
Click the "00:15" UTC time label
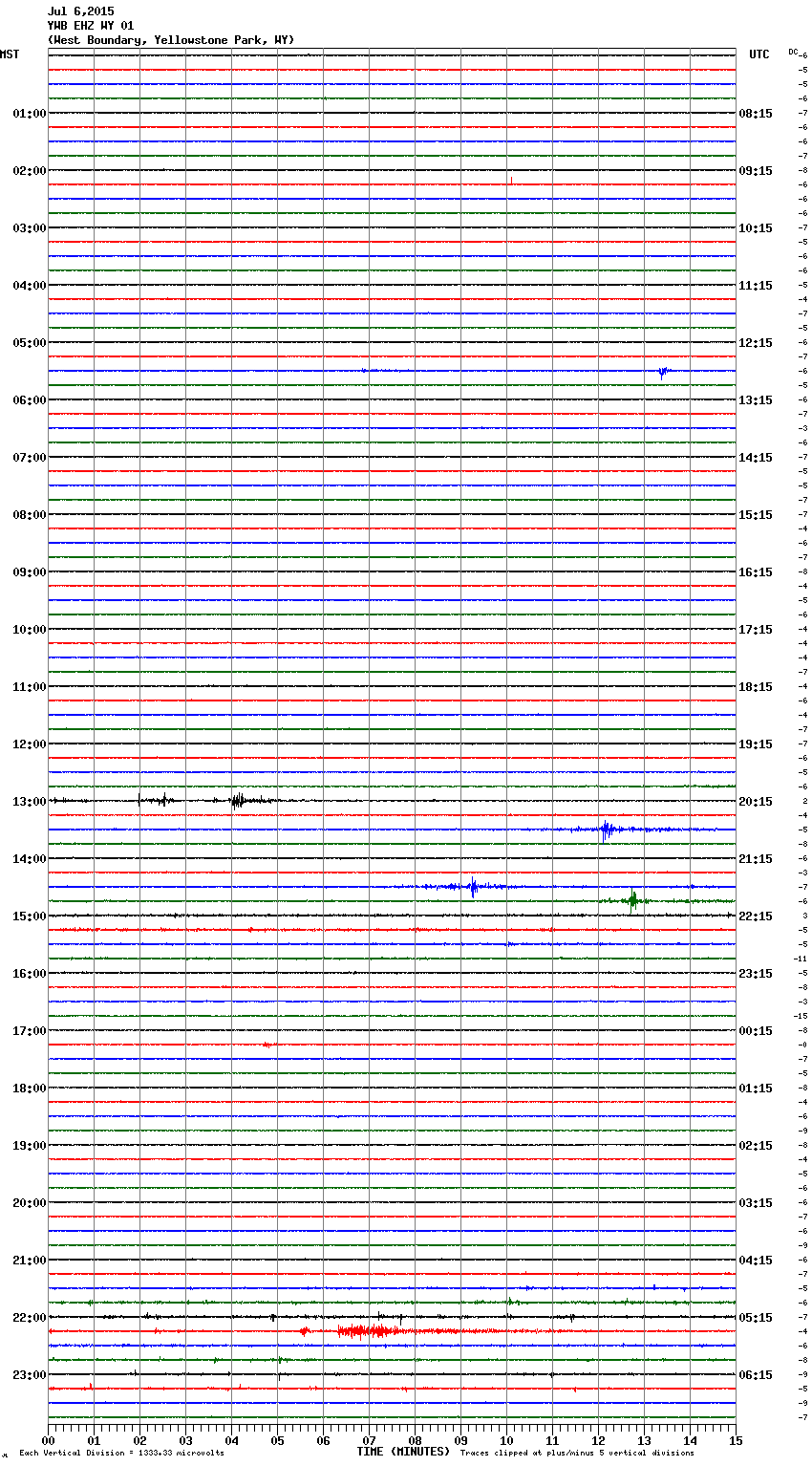(756, 1031)
